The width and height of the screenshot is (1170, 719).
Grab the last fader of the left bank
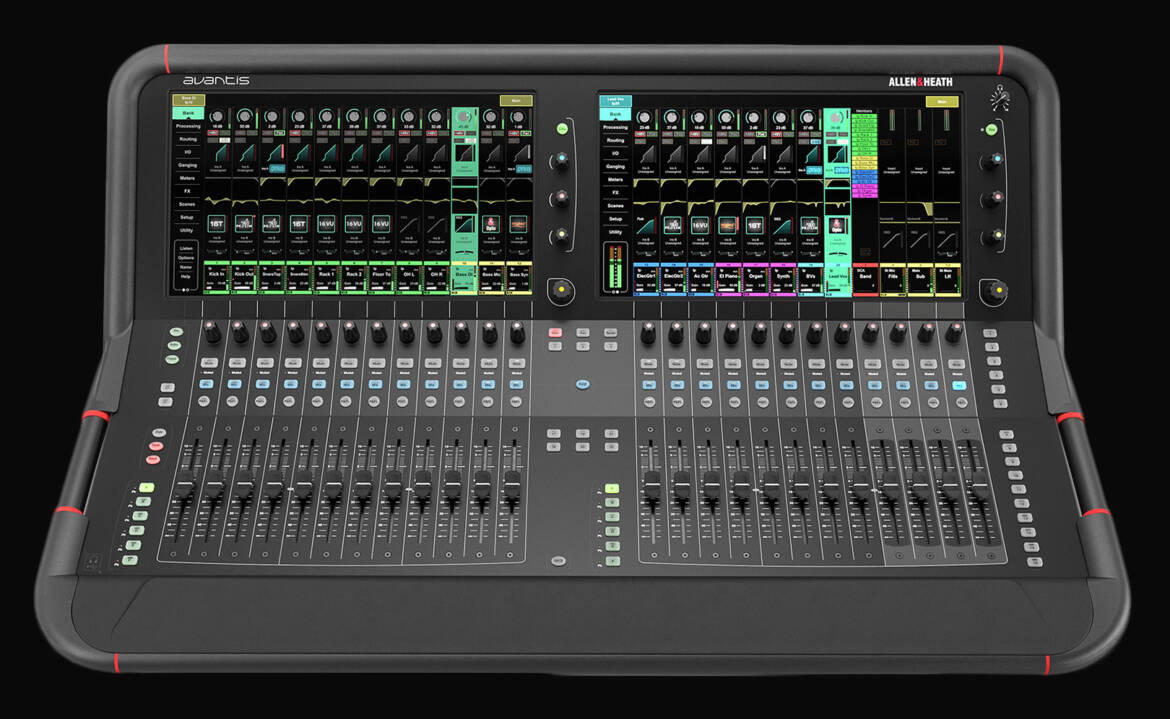[512, 485]
